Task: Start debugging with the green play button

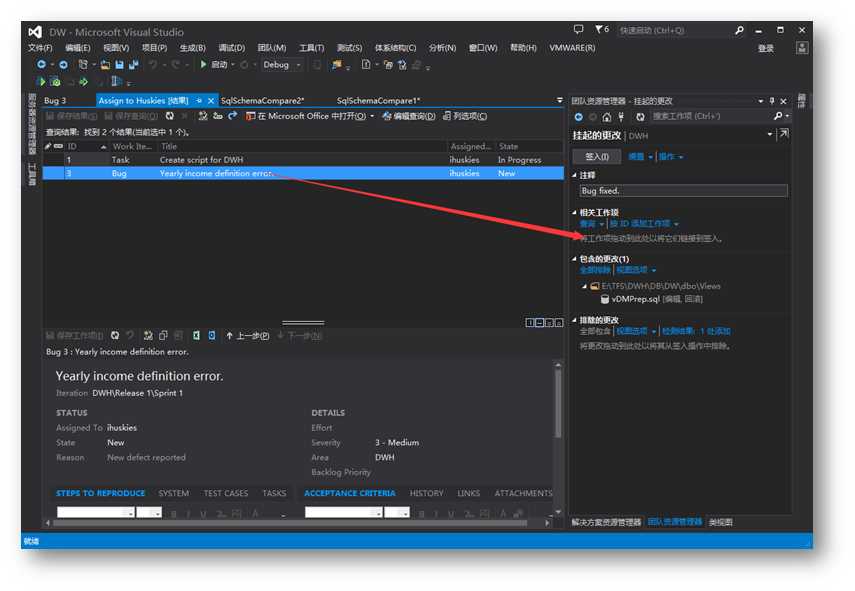Action: pyautogui.click(x=203, y=64)
